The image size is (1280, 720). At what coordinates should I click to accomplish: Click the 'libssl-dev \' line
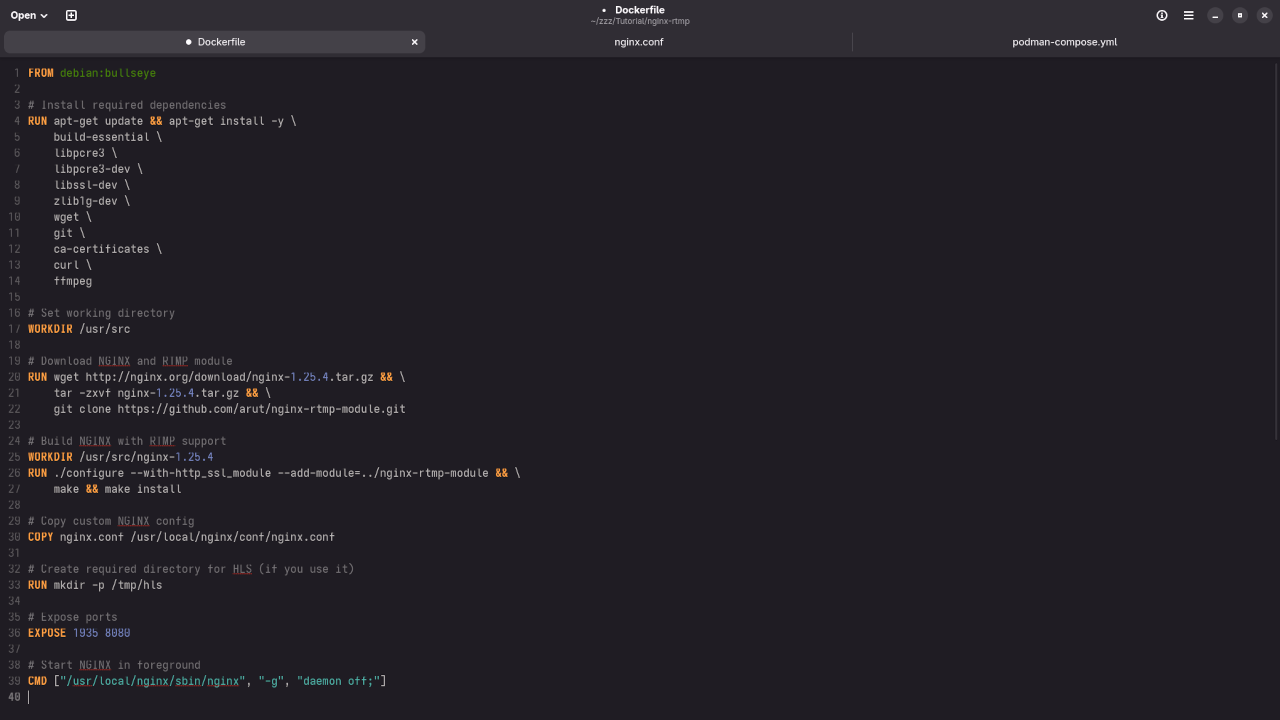(x=92, y=185)
